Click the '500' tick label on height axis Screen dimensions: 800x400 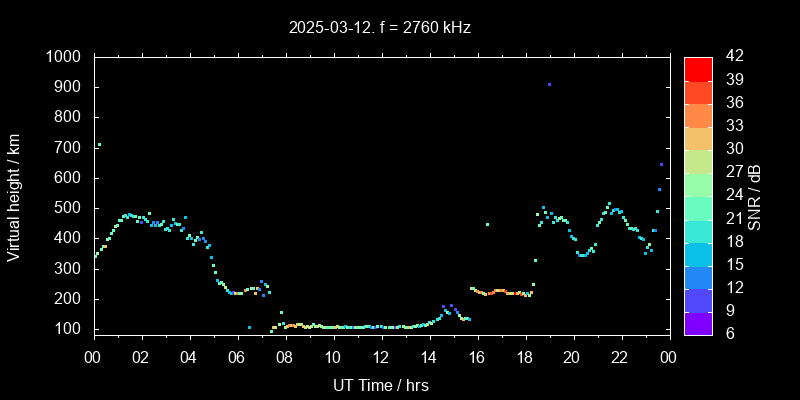point(69,208)
